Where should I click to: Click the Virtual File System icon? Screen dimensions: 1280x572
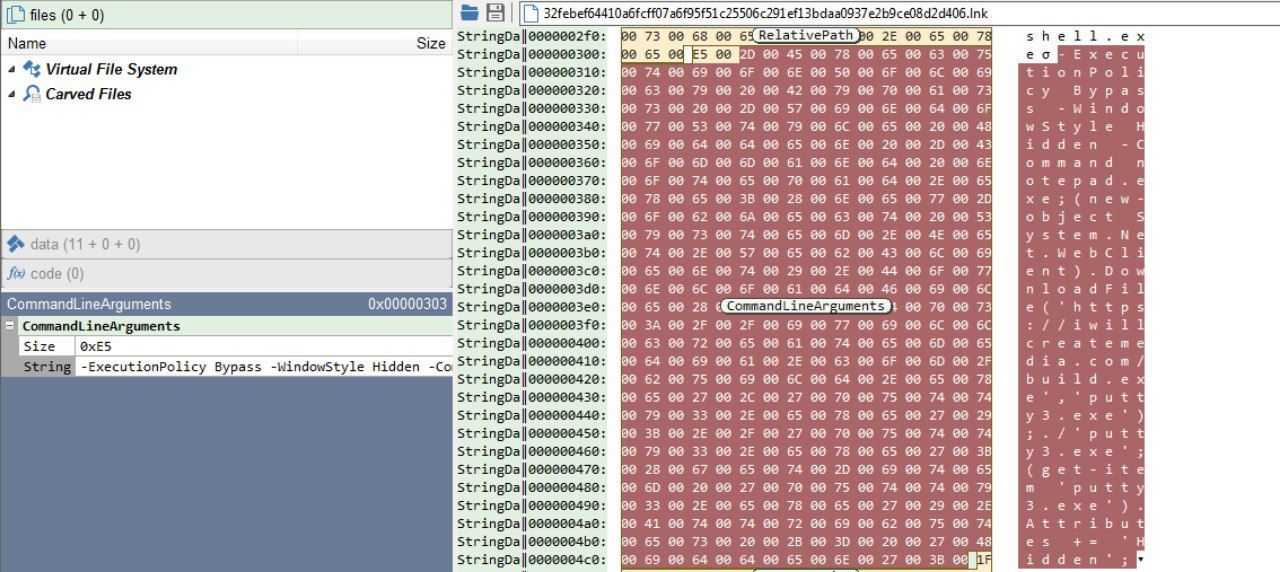(32, 69)
